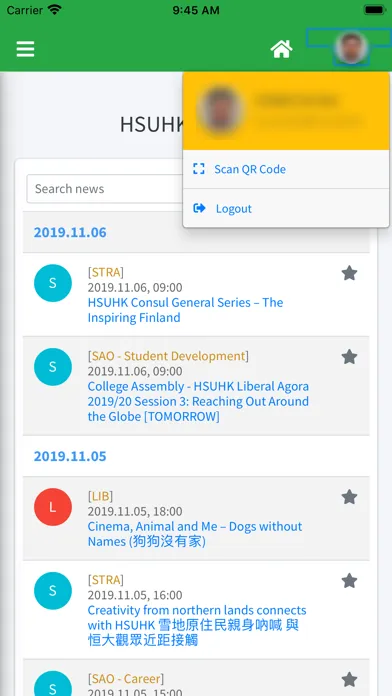Star the Inspiring Finland news item
The height and width of the screenshot is (696, 392).
tap(349, 273)
